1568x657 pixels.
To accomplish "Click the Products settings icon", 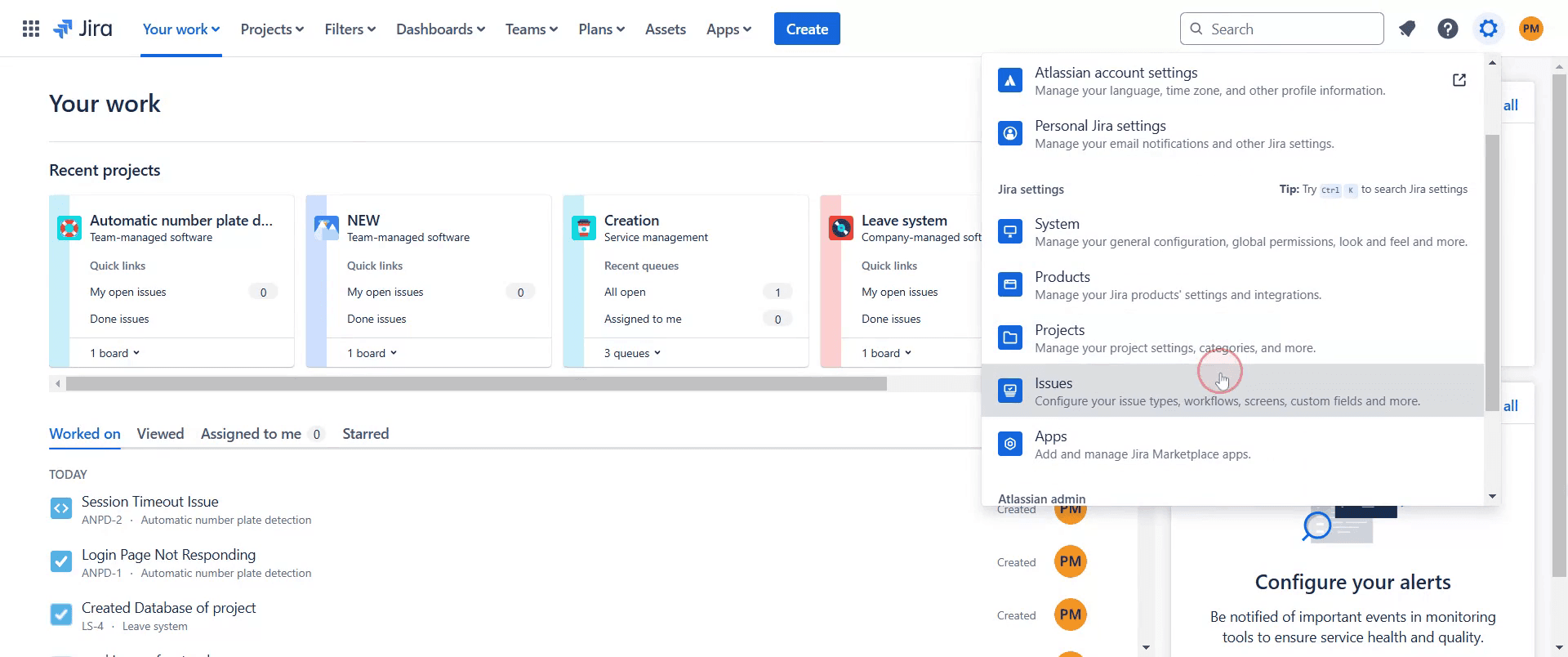I will point(1010,284).
